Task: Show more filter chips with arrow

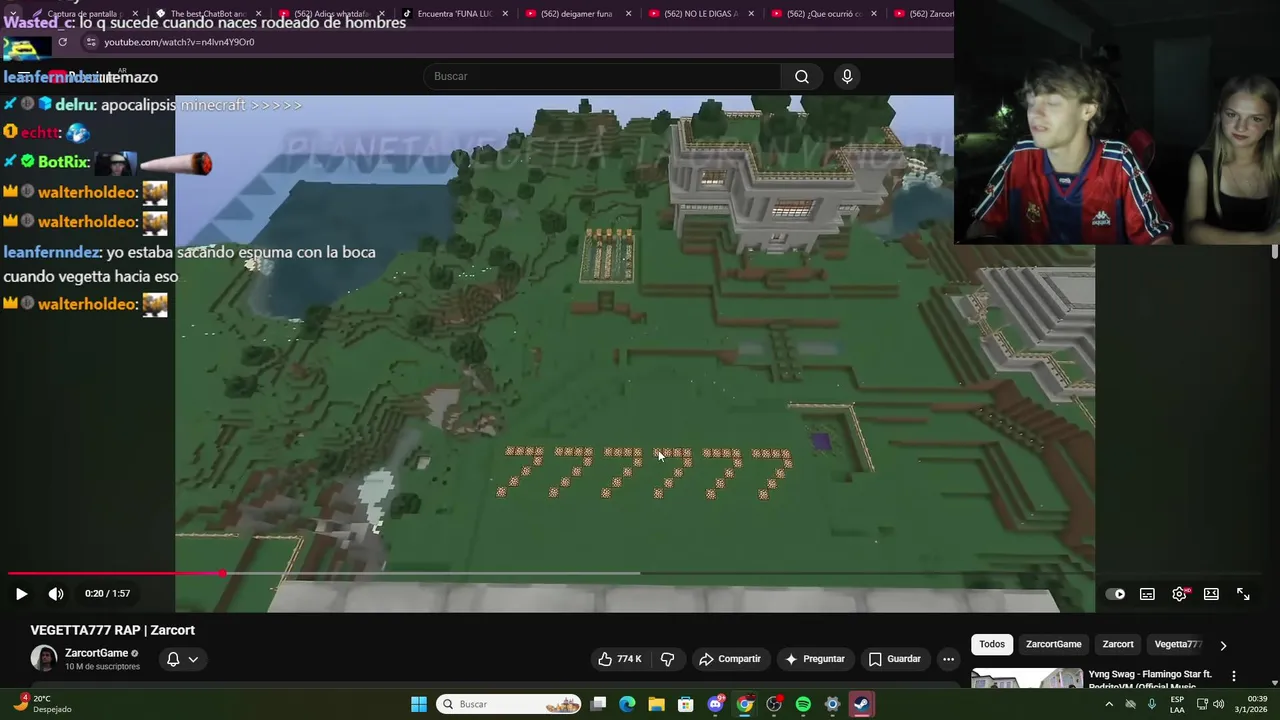Action: [x=1223, y=645]
